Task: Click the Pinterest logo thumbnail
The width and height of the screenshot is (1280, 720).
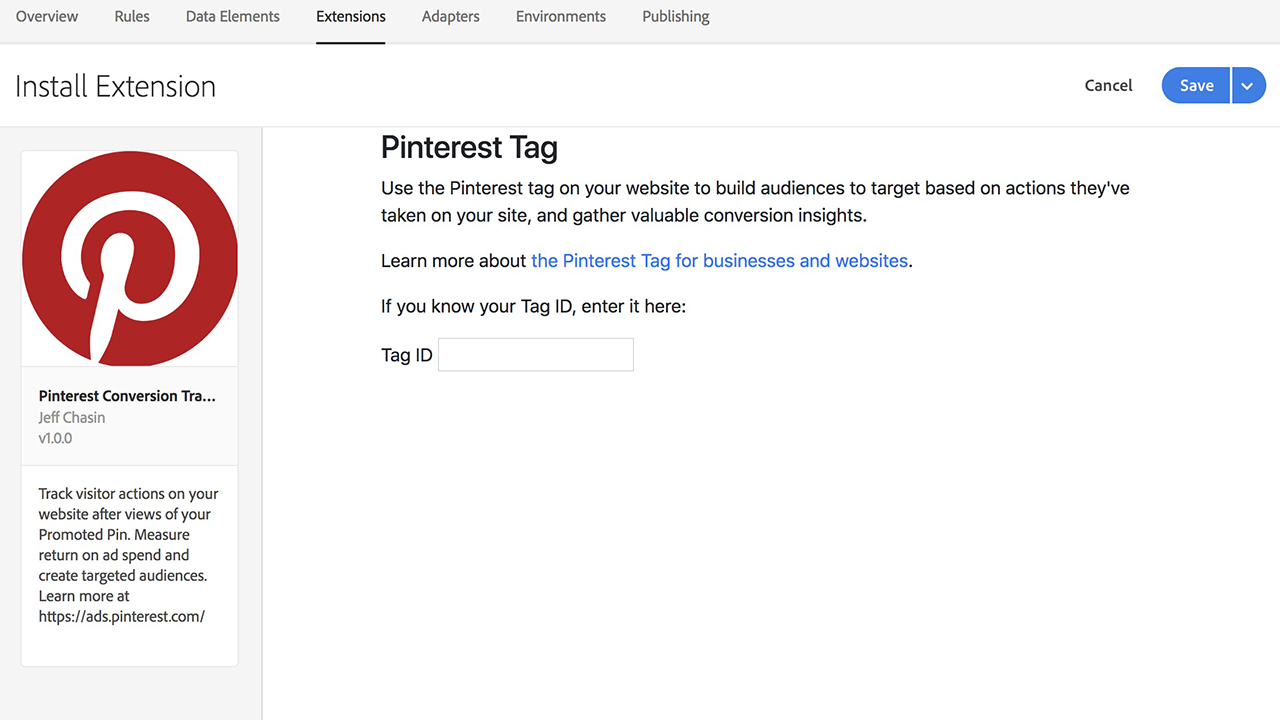Action: [x=129, y=258]
